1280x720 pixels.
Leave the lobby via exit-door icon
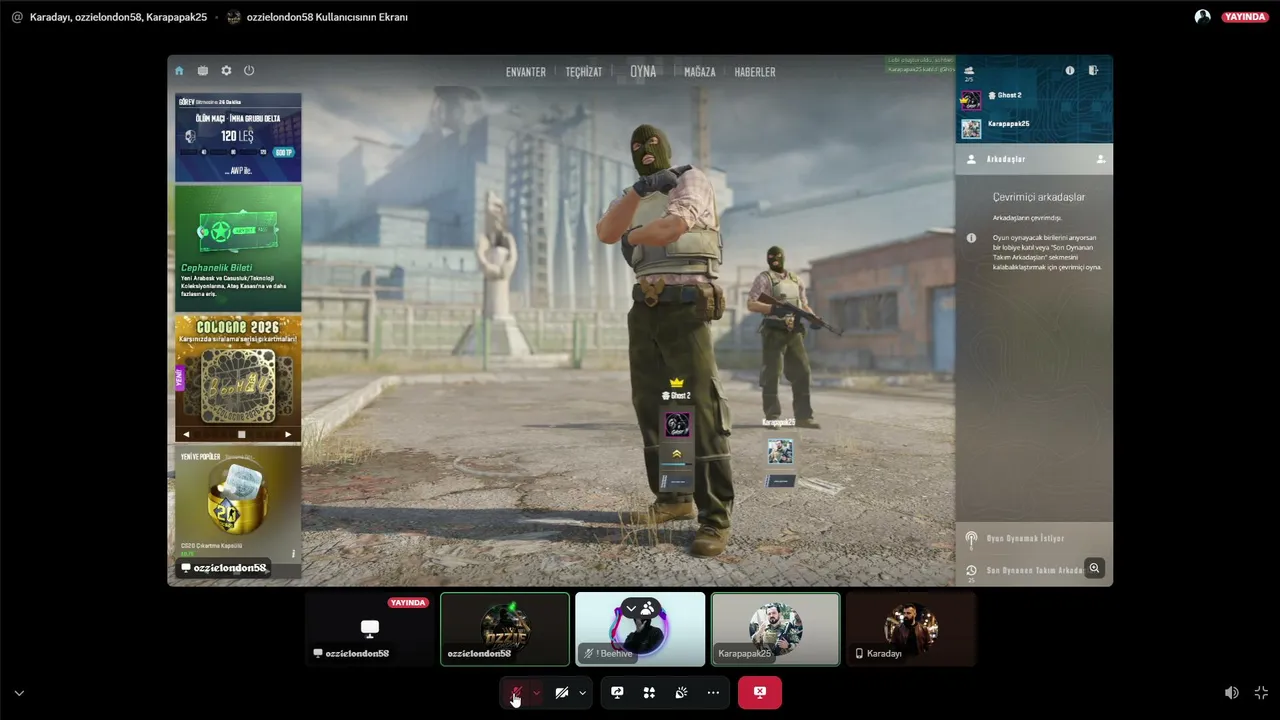click(x=1093, y=71)
